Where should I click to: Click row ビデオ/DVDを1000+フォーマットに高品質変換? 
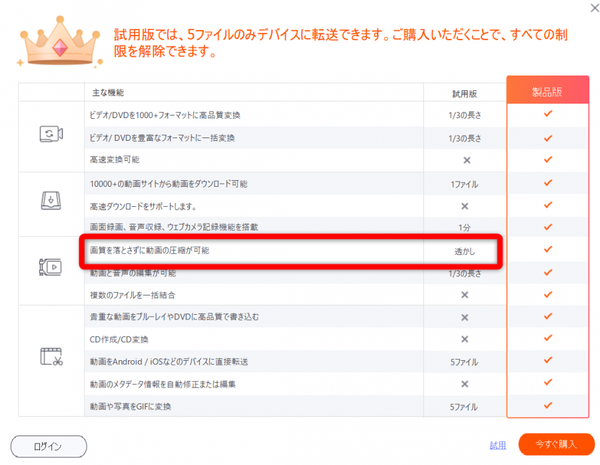[x=165, y=115]
